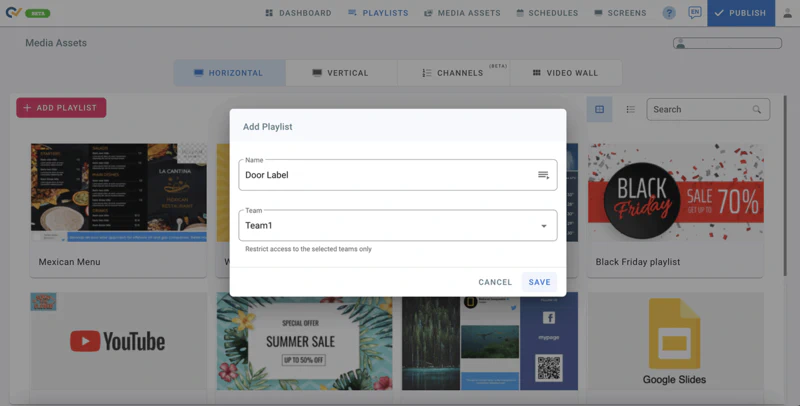The image size is (800, 406).
Task: Save the new playlist
Action: pyautogui.click(x=539, y=282)
